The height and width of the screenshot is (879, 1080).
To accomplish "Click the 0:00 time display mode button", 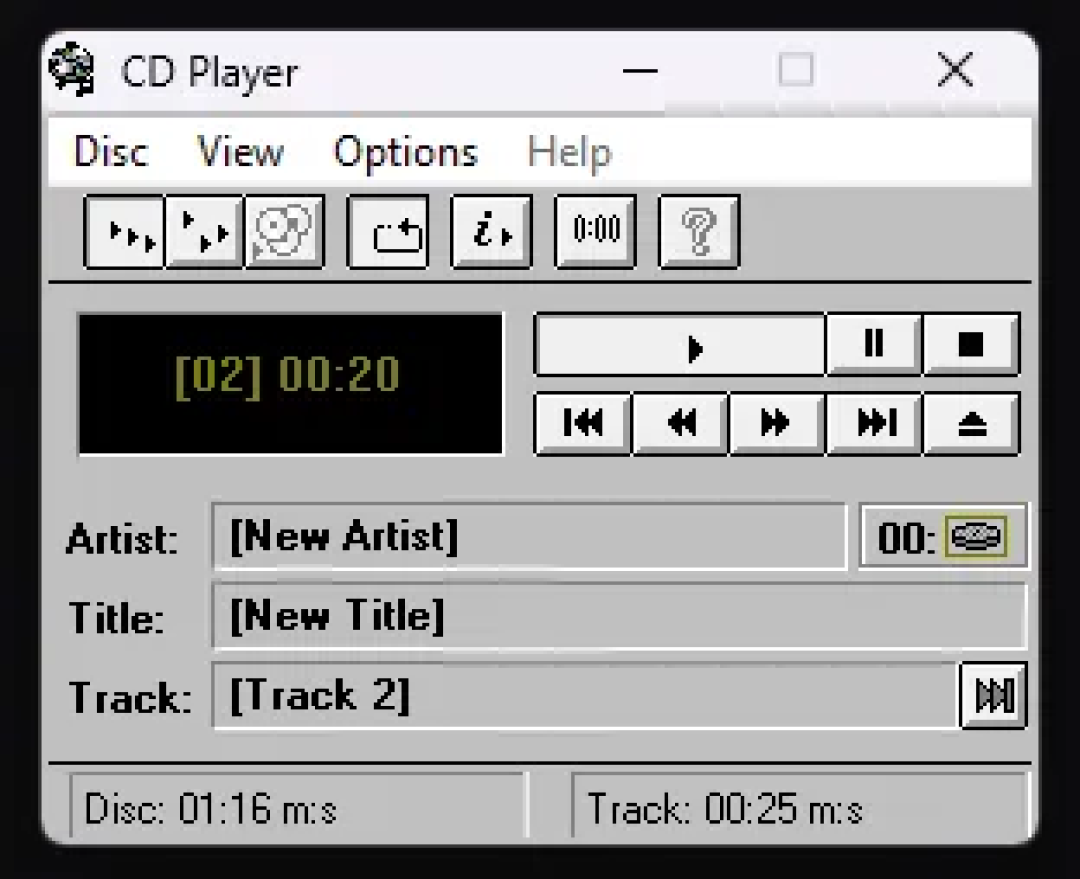I will click(596, 232).
